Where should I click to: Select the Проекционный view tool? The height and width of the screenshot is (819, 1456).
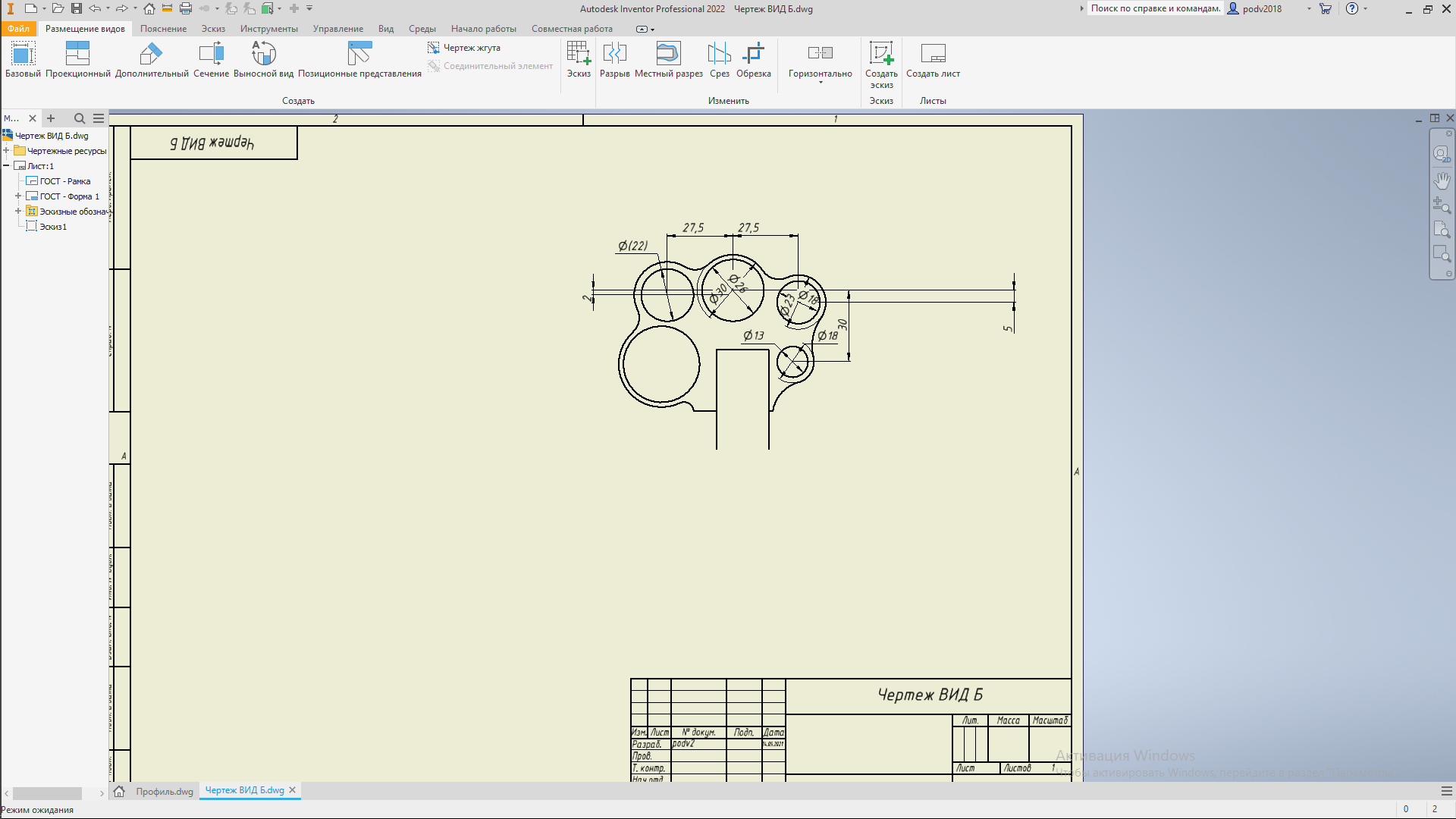click(77, 55)
